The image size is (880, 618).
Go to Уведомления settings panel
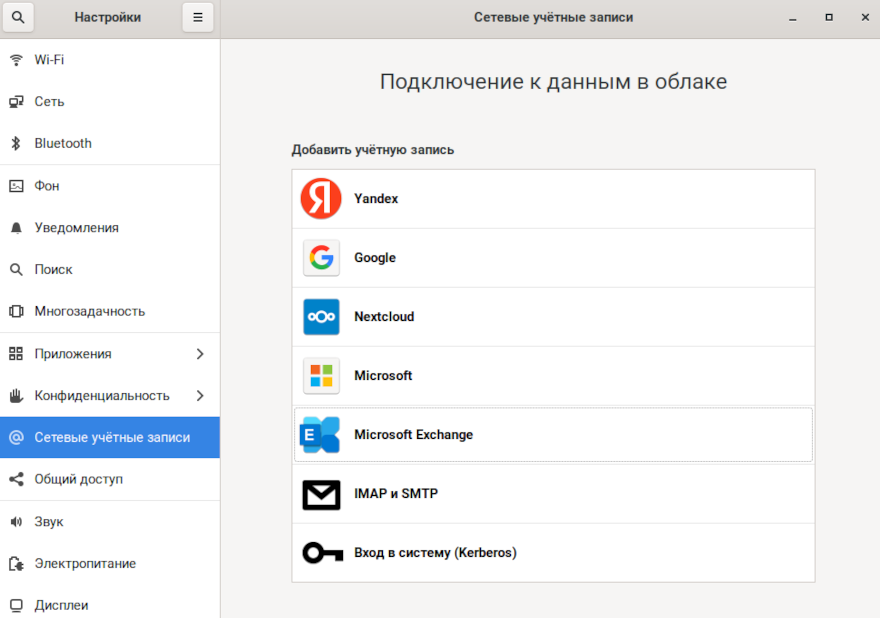click(76, 228)
